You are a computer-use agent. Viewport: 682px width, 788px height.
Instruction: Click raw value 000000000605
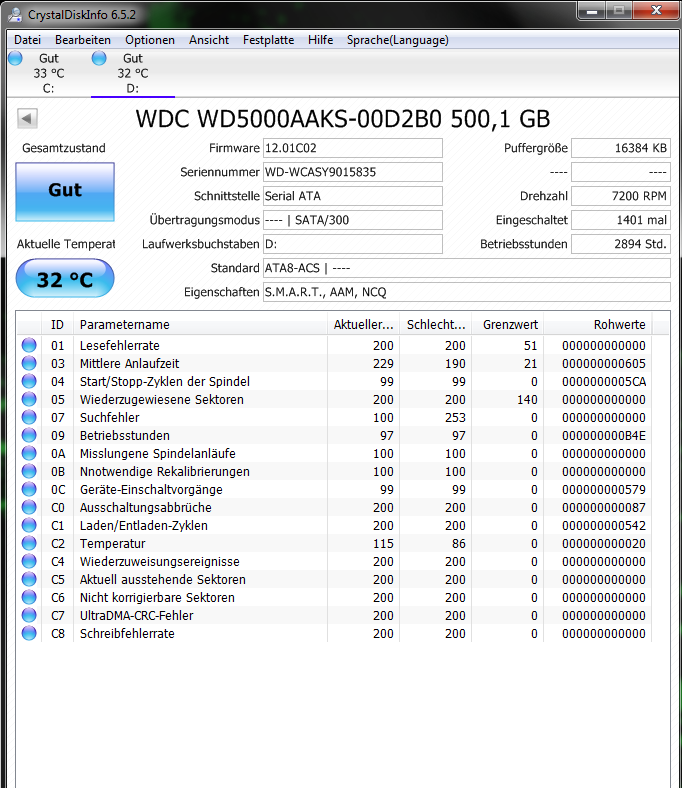point(604,363)
